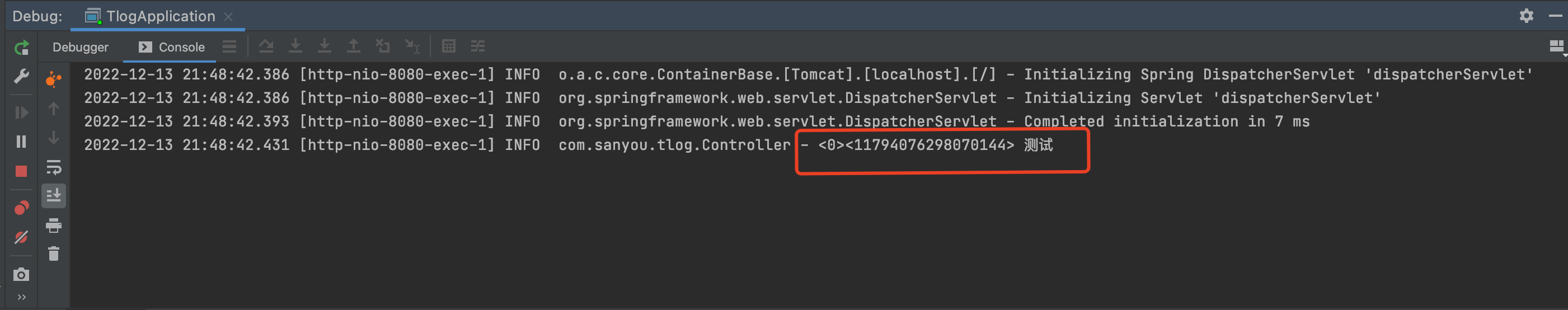Viewport: 1568px width, 310px height.
Task: Toggle scroll to end of console
Action: pos(54,196)
